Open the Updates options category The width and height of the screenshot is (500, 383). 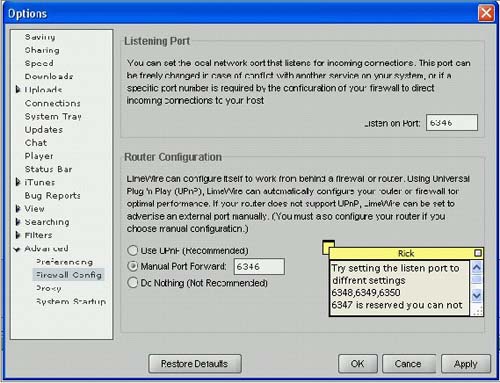44,129
